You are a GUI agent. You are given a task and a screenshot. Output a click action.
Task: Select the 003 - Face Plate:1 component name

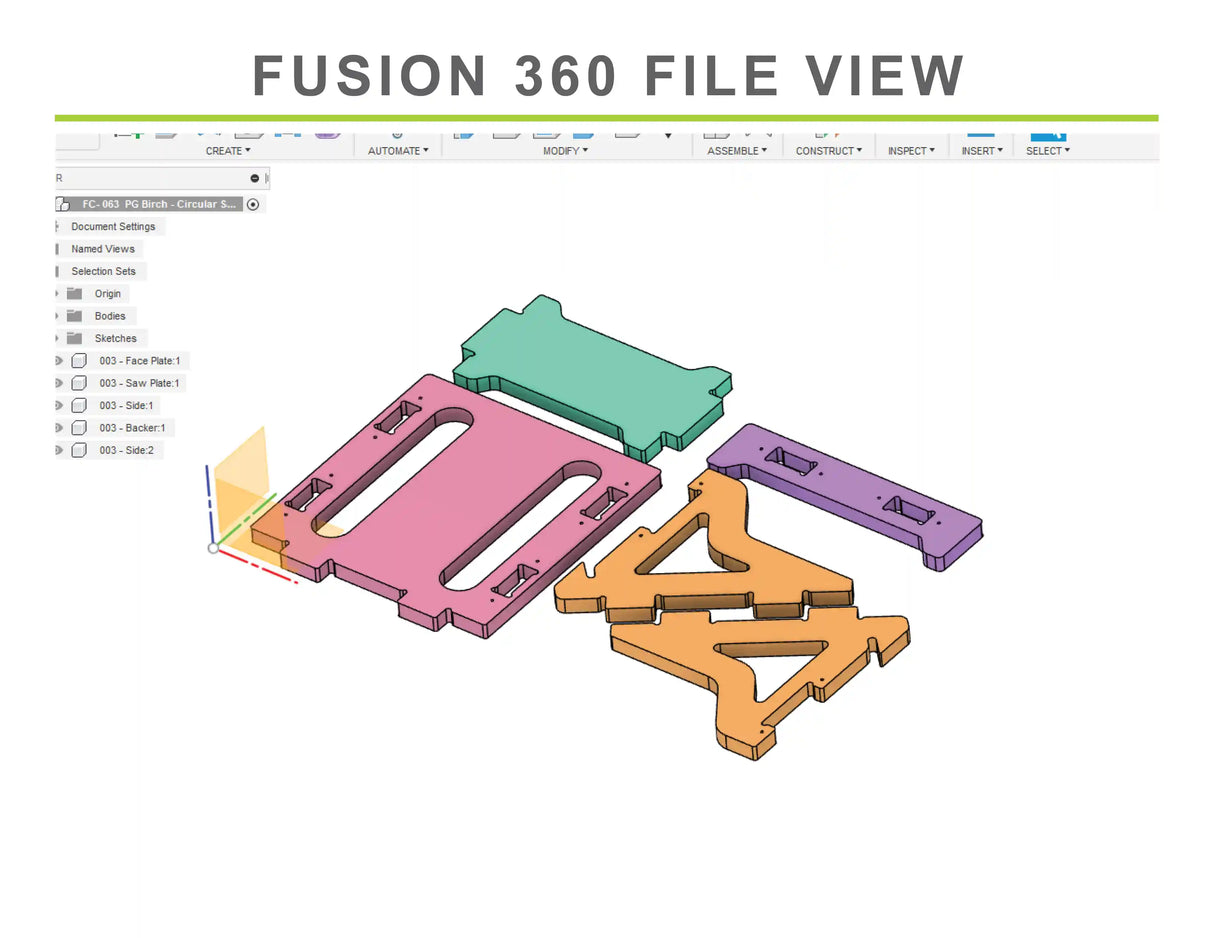[x=140, y=361]
